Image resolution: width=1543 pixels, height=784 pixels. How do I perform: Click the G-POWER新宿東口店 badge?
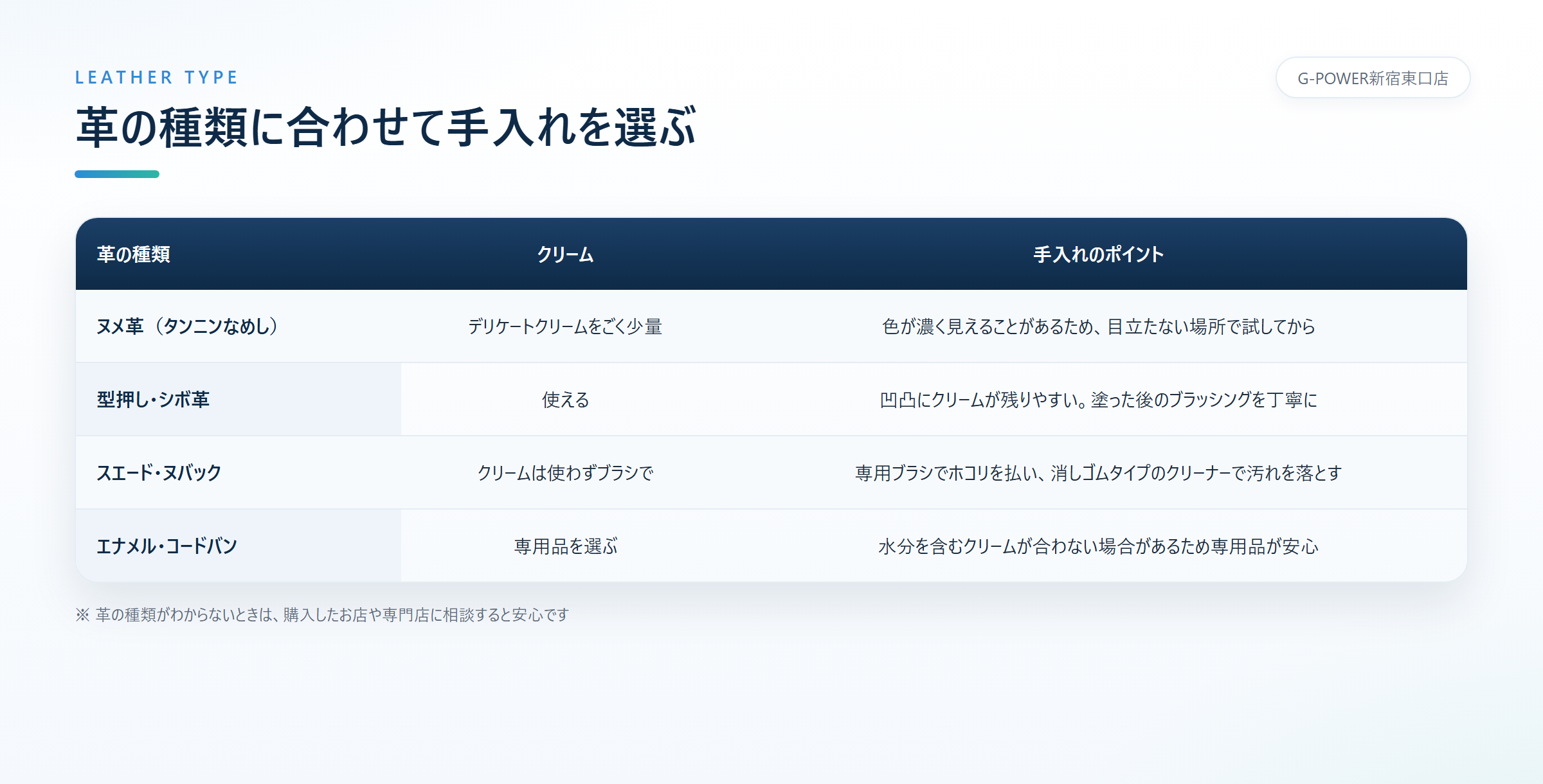pos(1373,78)
